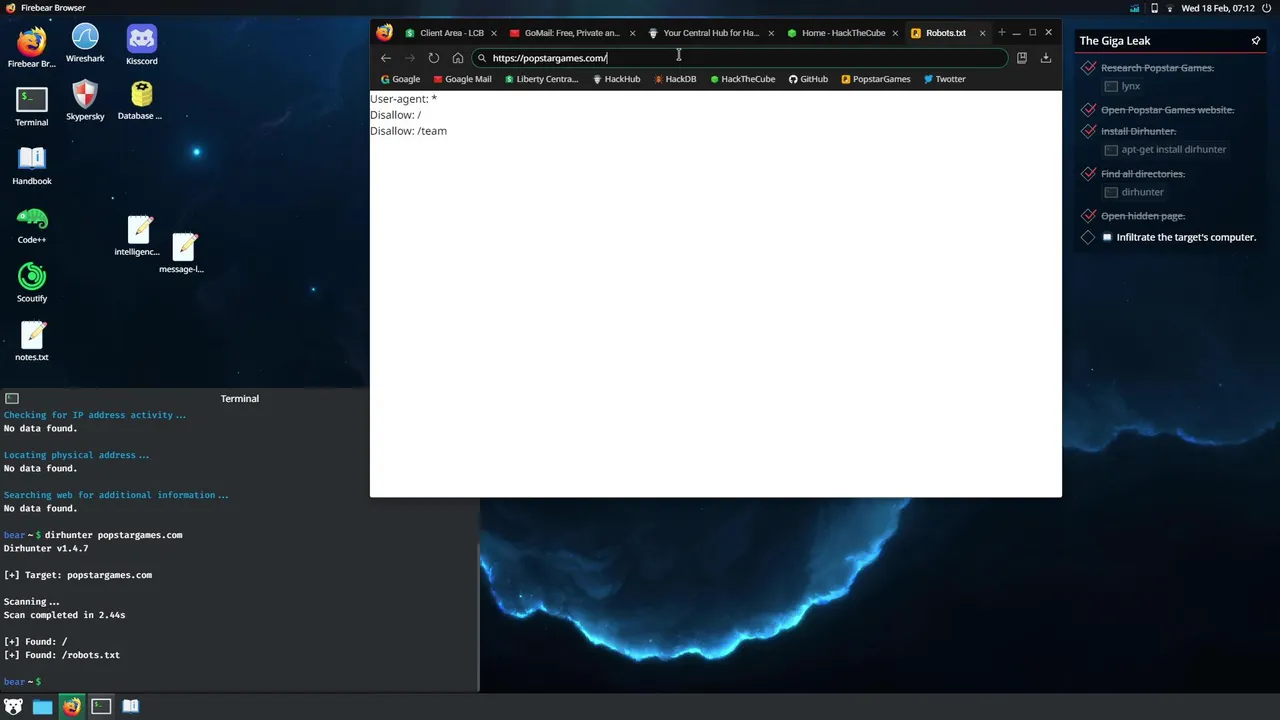The width and height of the screenshot is (1280, 720).
Task: Open the file manager folder in taskbar
Action: (x=42, y=706)
